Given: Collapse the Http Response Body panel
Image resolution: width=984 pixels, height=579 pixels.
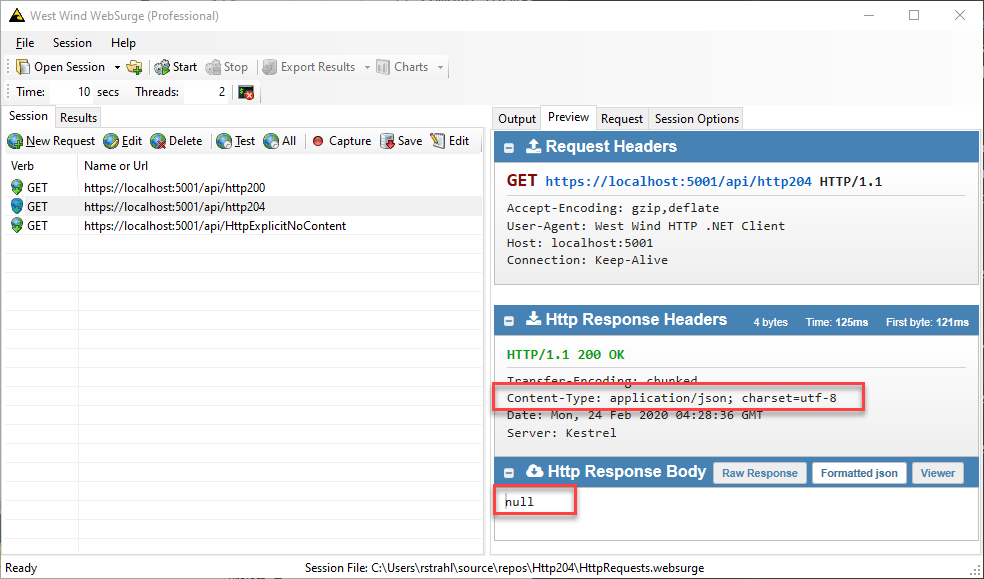Looking at the screenshot, I should 509,471.
